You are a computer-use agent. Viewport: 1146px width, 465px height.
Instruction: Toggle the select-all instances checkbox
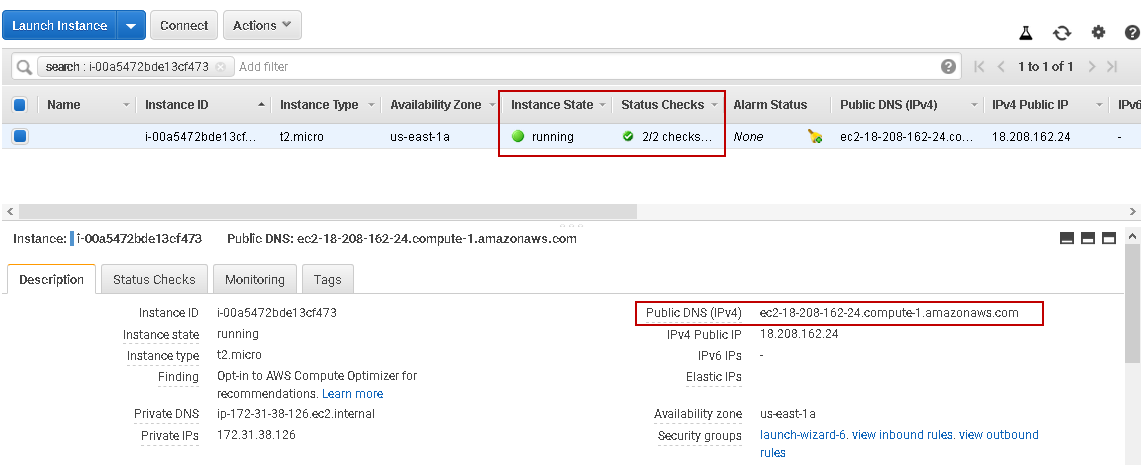[20, 105]
